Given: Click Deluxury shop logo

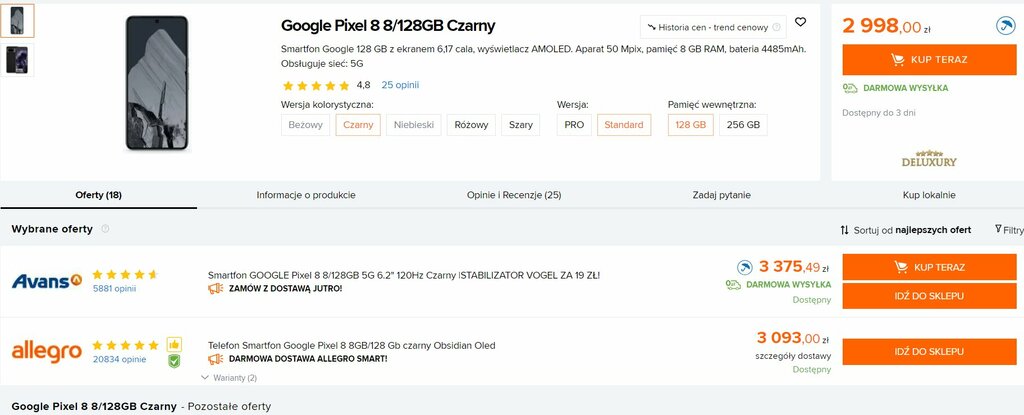Looking at the screenshot, I should (x=929, y=159).
